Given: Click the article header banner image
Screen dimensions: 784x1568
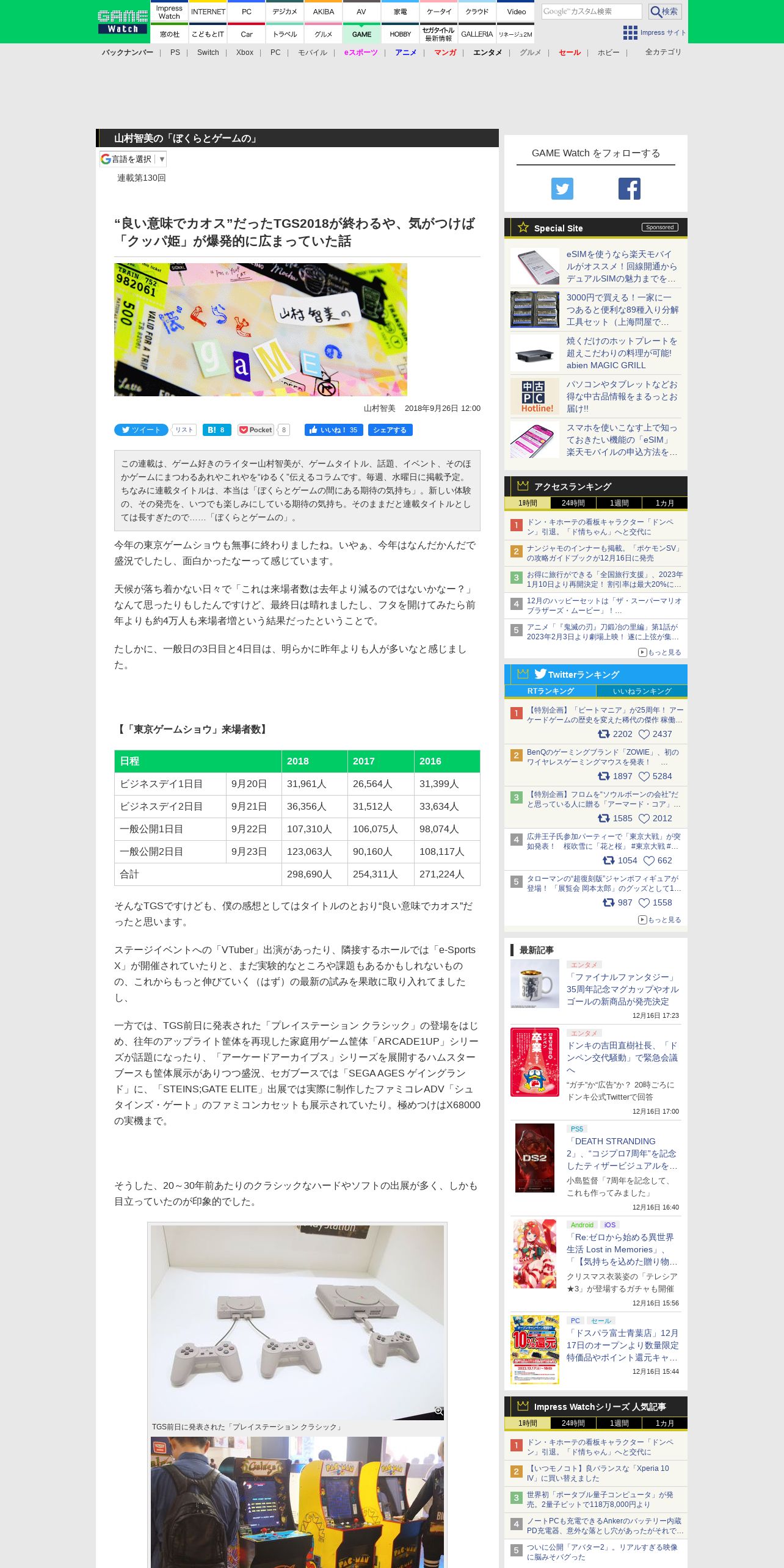Looking at the screenshot, I should (x=261, y=330).
